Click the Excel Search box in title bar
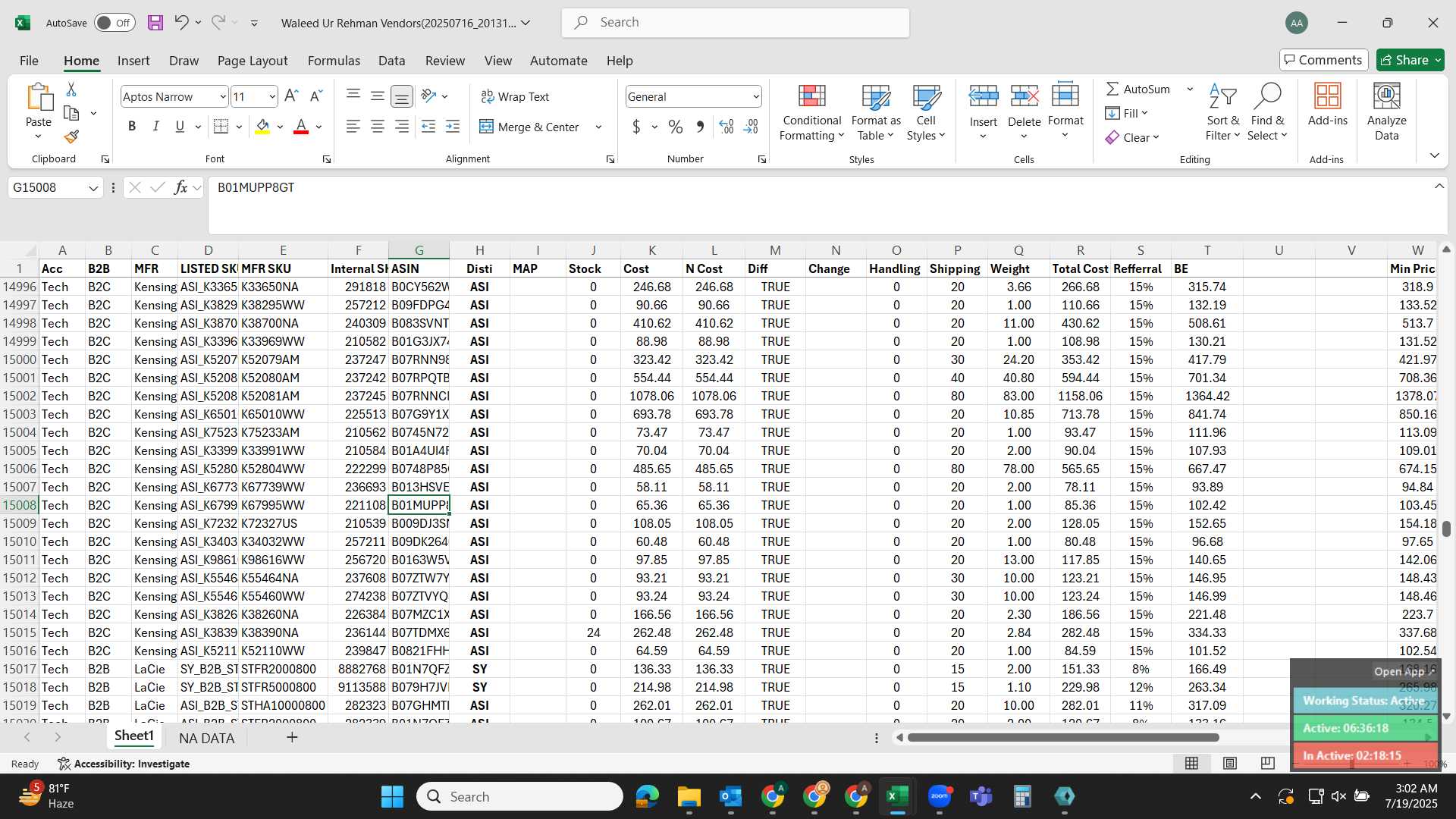 pos(736,23)
